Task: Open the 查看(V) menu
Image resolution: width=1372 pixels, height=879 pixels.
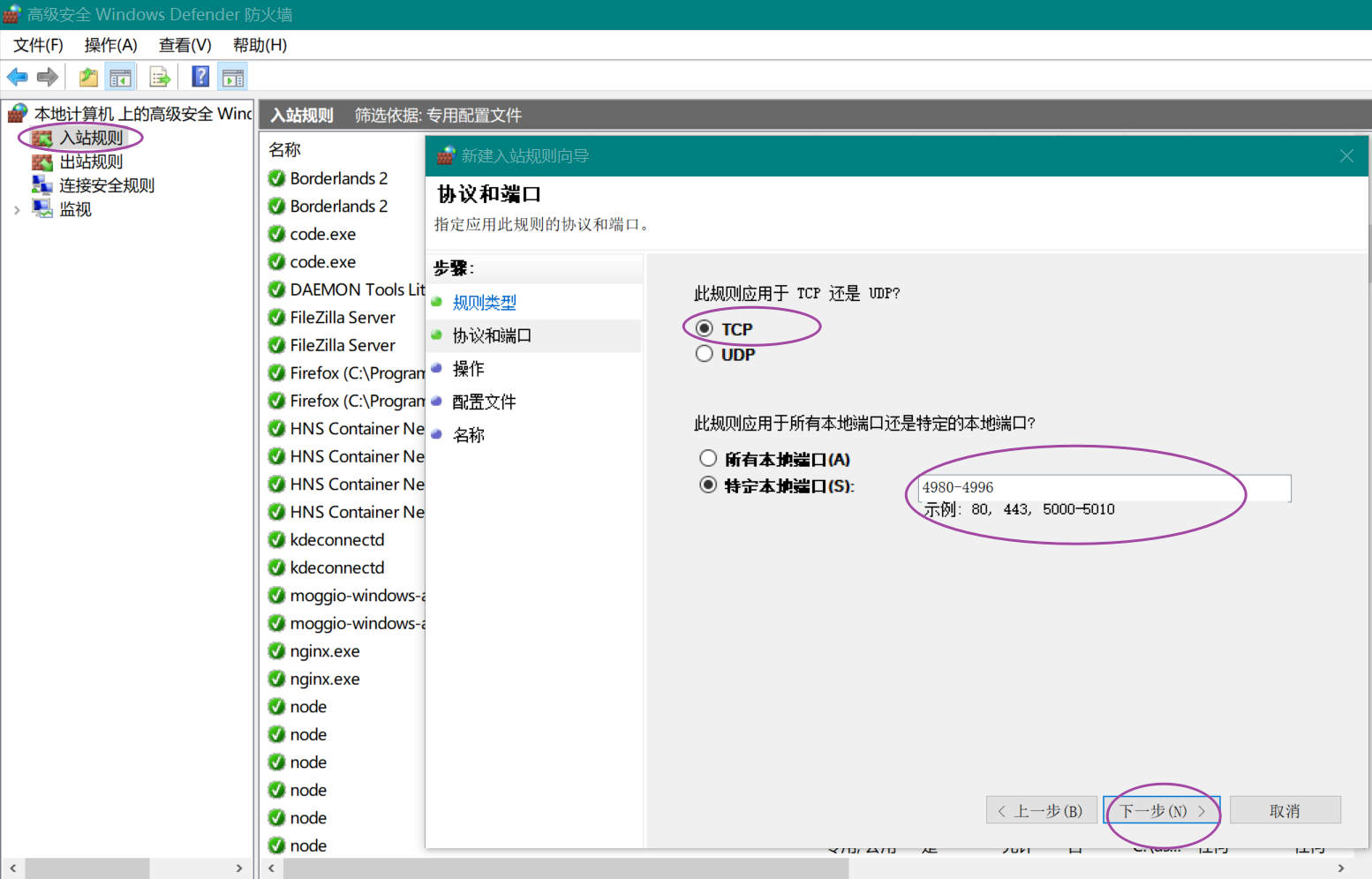Action: [x=185, y=45]
